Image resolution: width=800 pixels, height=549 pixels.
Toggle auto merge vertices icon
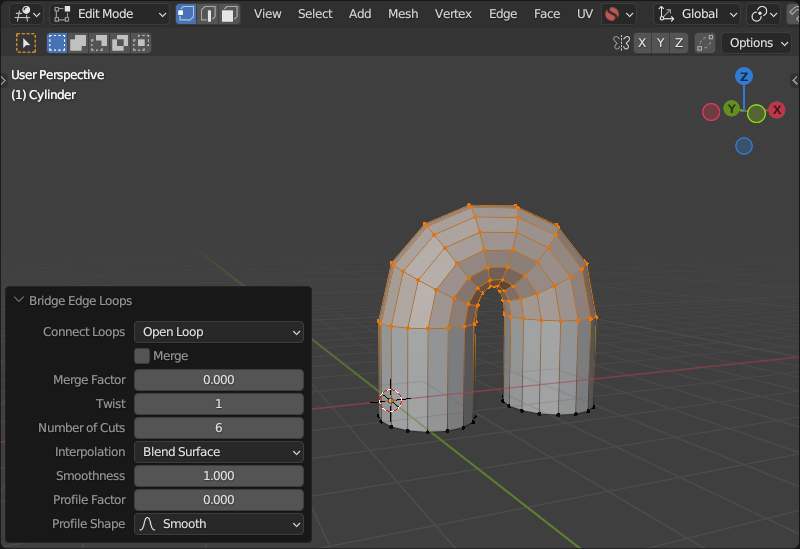point(705,43)
